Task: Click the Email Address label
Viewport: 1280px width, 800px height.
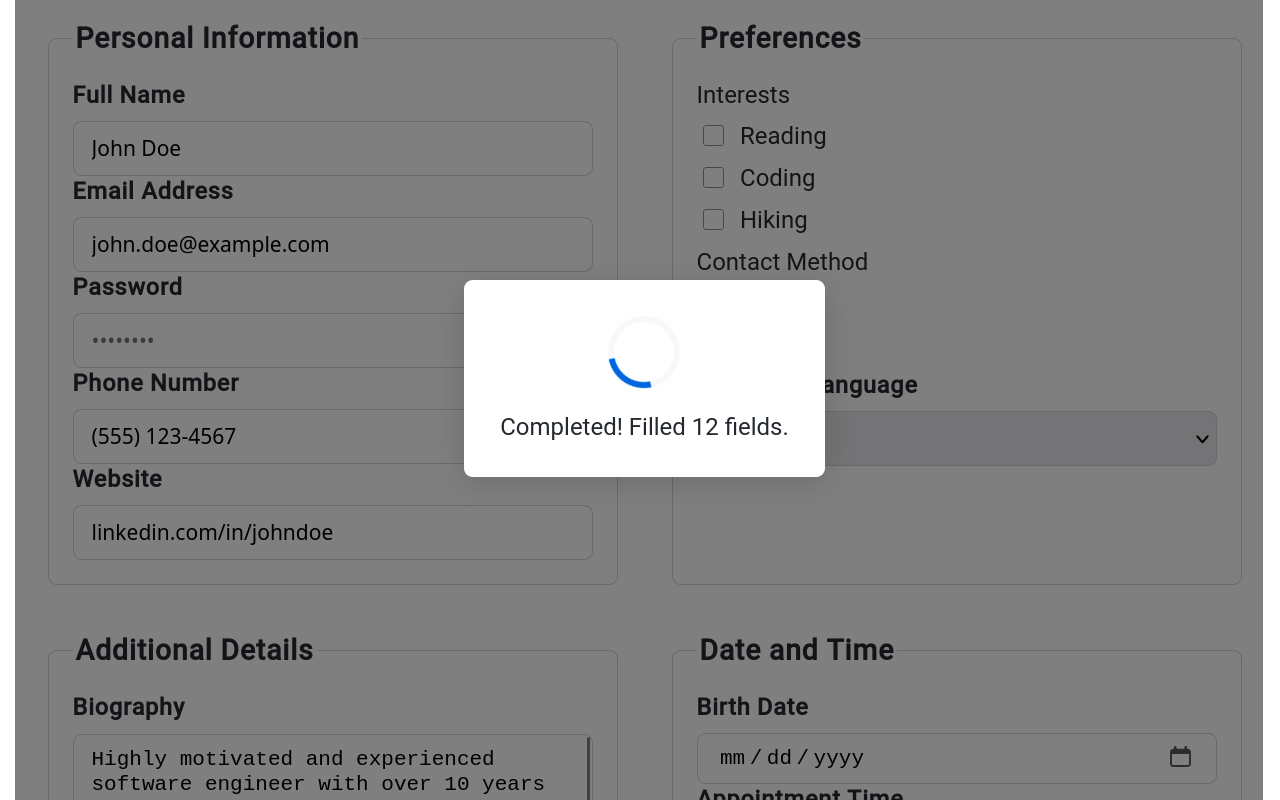Action: tap(153, 191)
